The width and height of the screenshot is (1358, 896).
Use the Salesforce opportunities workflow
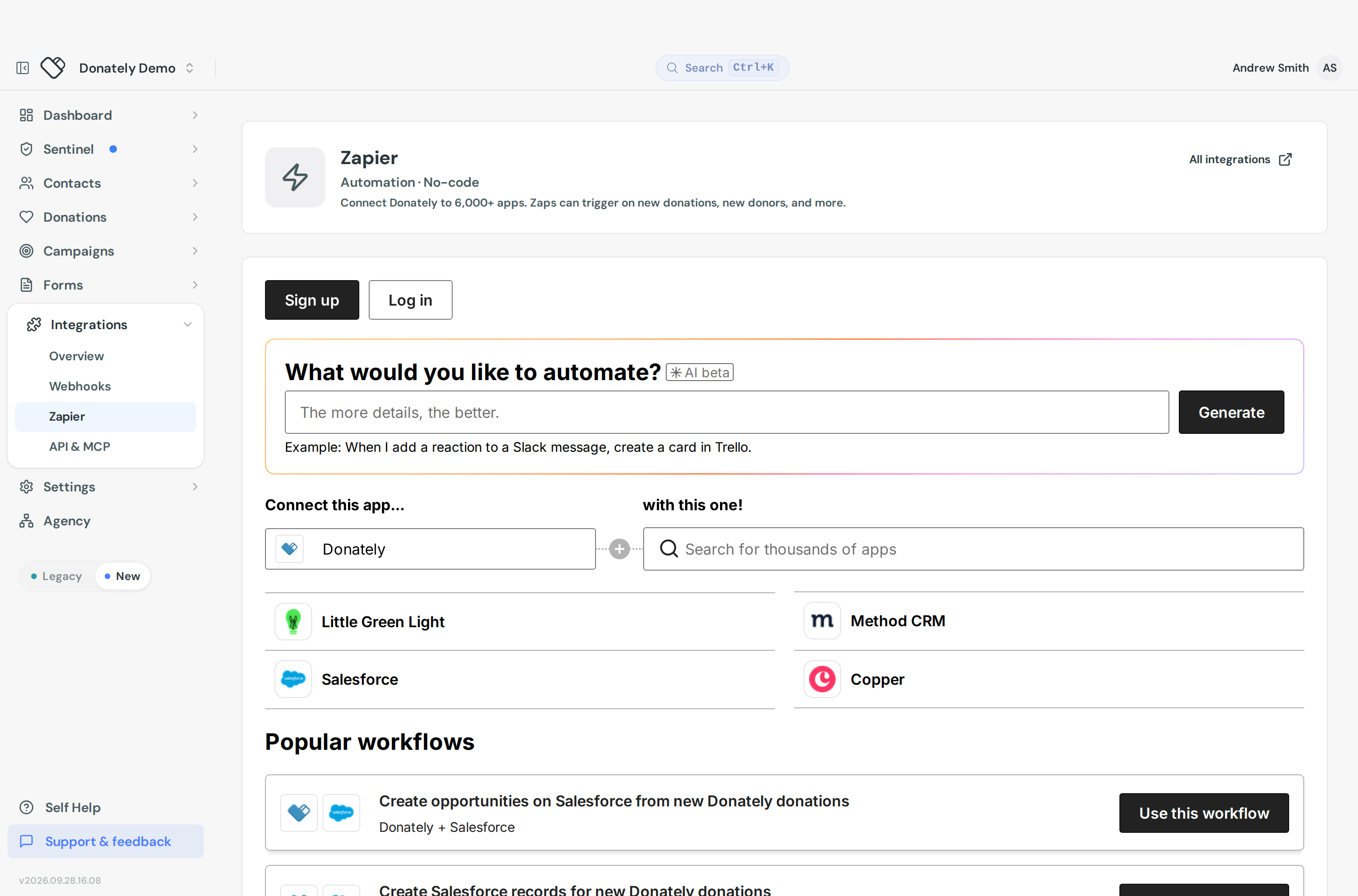click(x=1204, y=813)
